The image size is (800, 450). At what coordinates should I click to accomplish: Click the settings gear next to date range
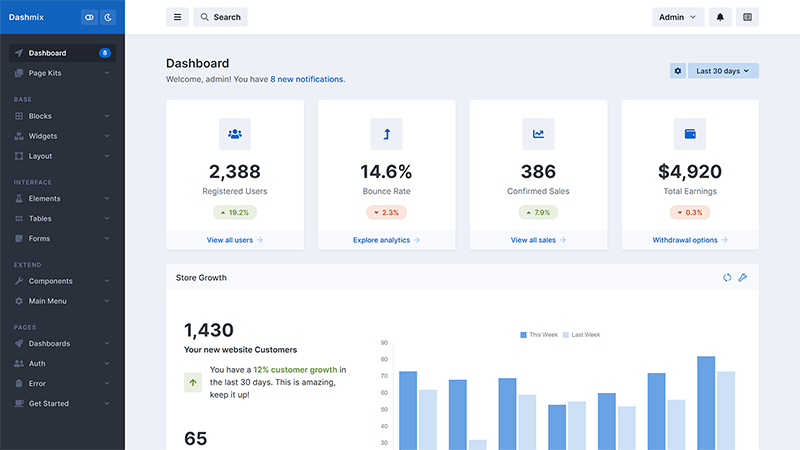[x=678, y=71]
